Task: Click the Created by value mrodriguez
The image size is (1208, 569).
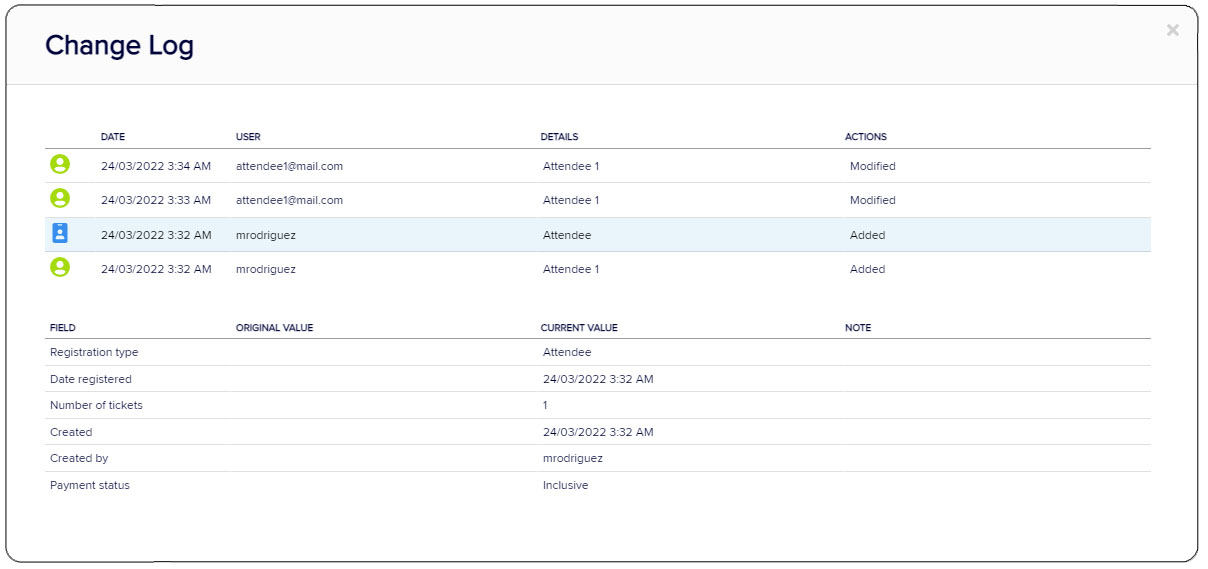Action: click(x=573, y=458)
